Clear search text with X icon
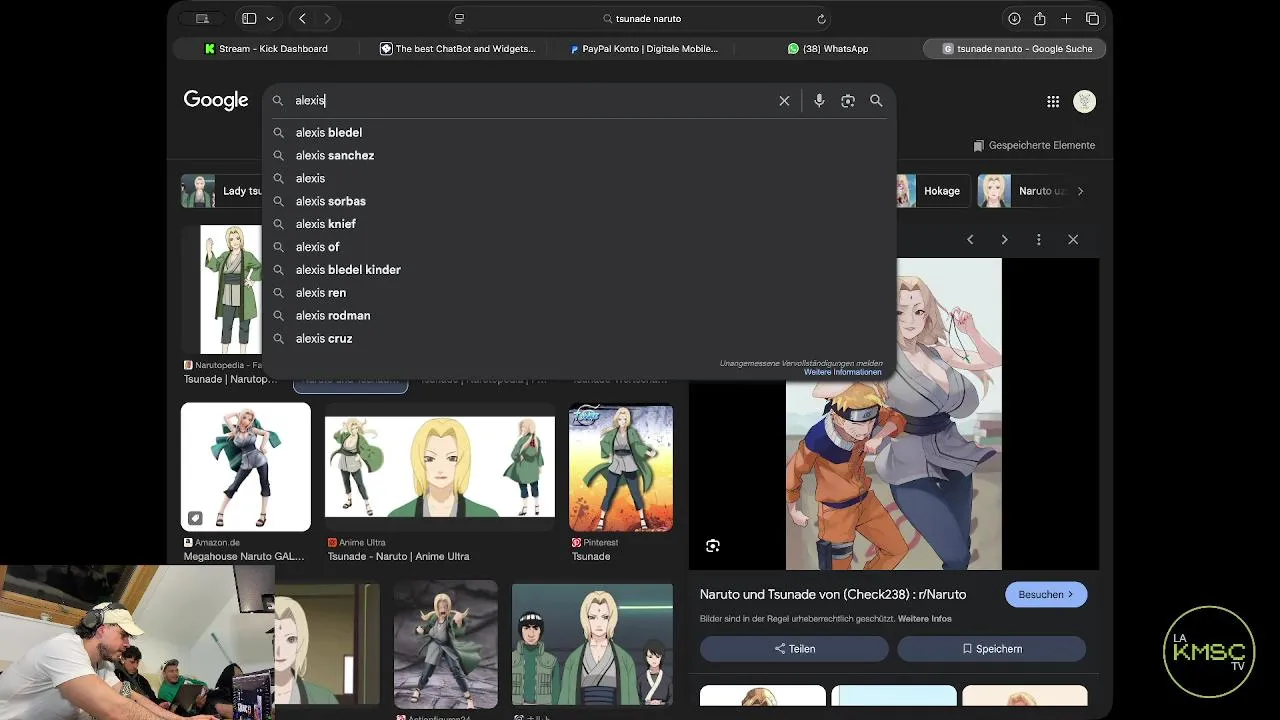The width and height of the screenshot is (1280, 720). (x=784, y=100)
